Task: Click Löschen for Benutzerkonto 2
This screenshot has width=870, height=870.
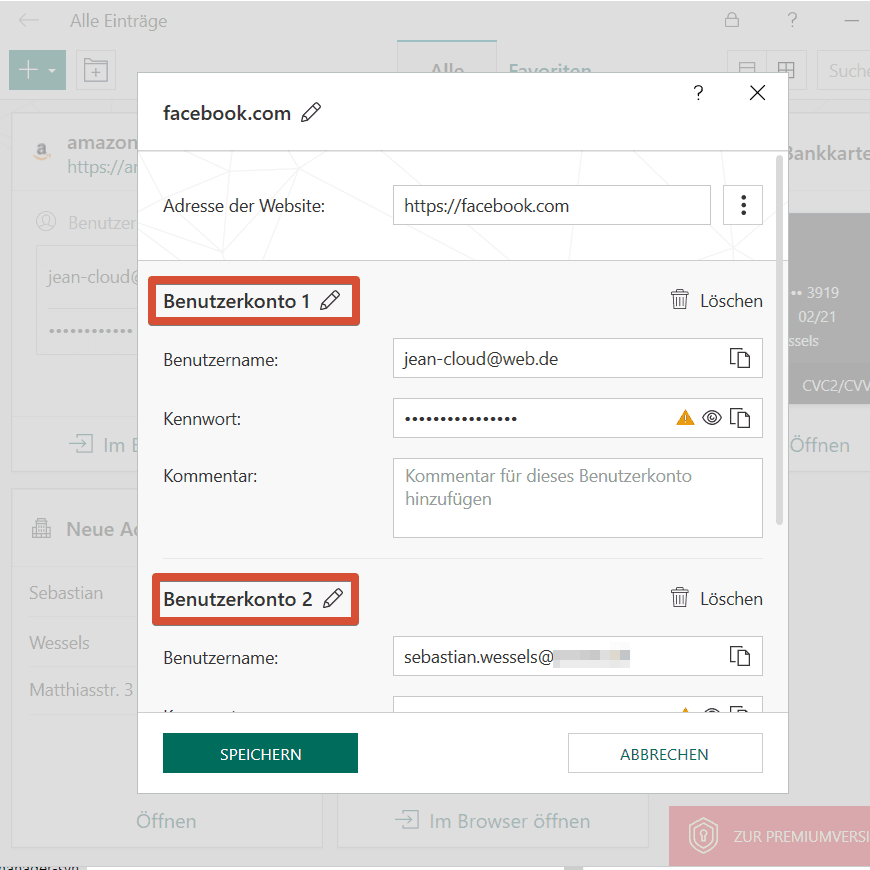Action: pos(731,599)
